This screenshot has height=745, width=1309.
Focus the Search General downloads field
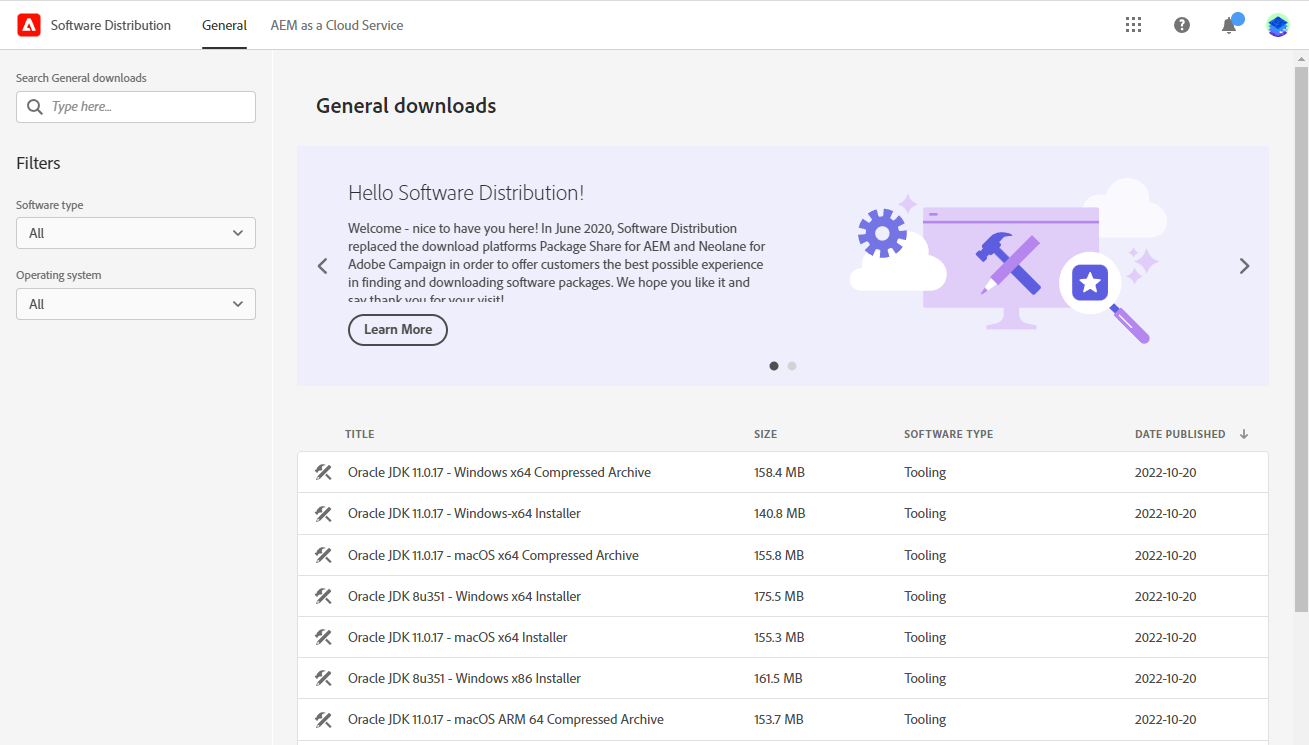click(136, 107)
